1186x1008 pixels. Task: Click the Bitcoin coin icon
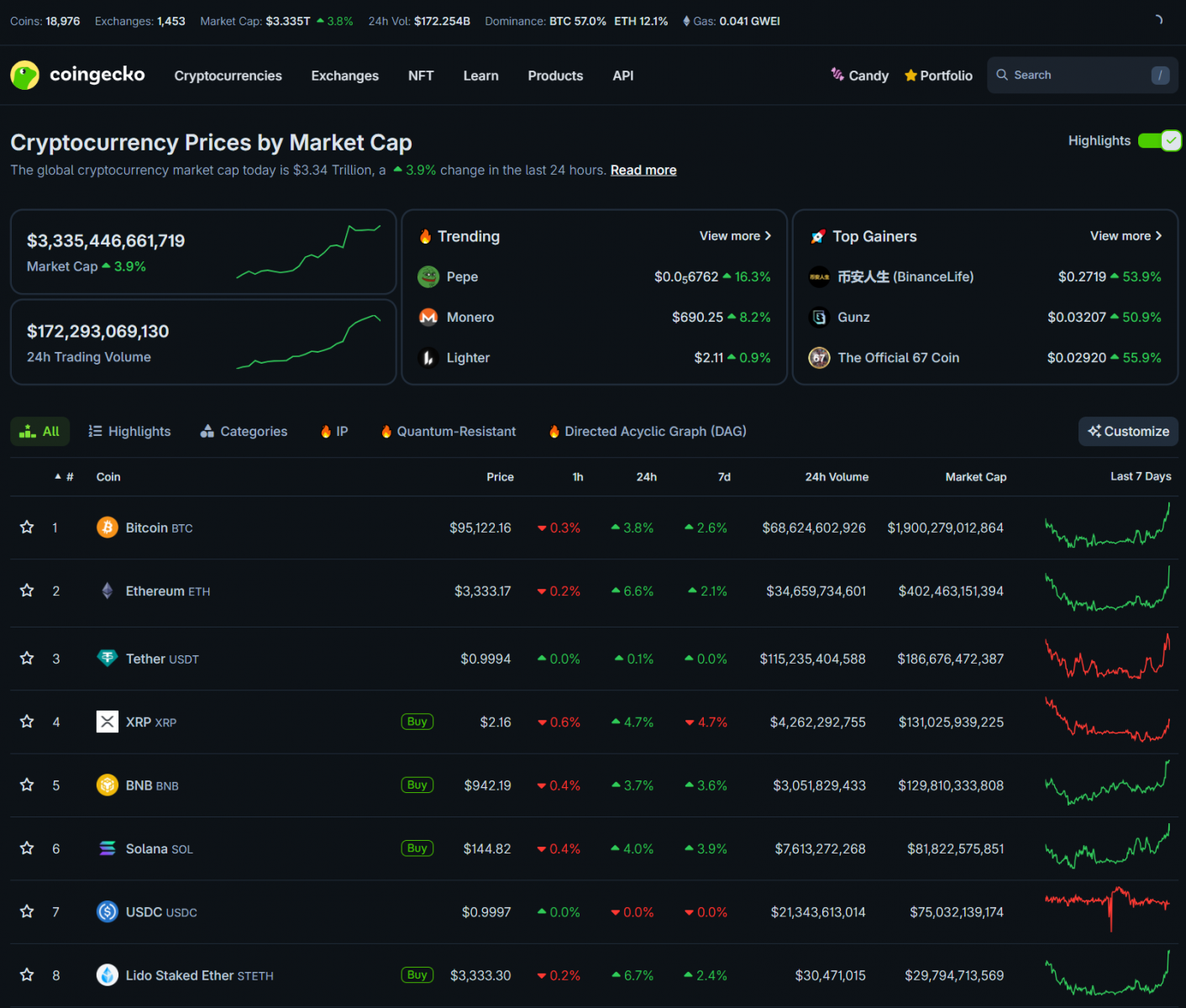107,528
